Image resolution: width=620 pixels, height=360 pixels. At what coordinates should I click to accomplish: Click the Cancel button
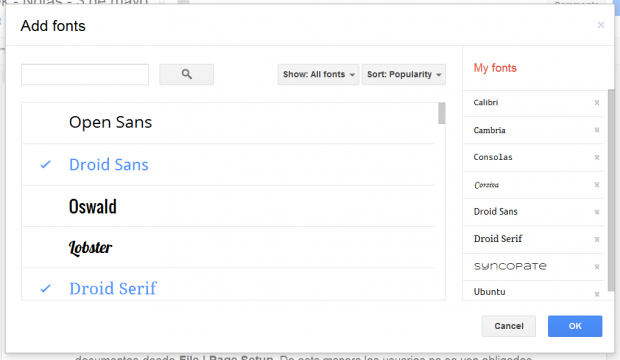tap(508, 326)
